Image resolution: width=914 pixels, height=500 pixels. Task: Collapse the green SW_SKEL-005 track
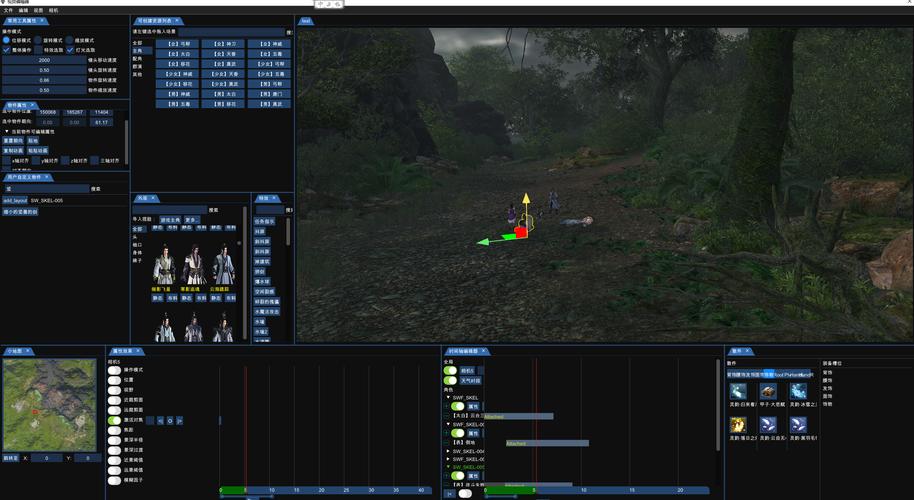pos(448,467)
